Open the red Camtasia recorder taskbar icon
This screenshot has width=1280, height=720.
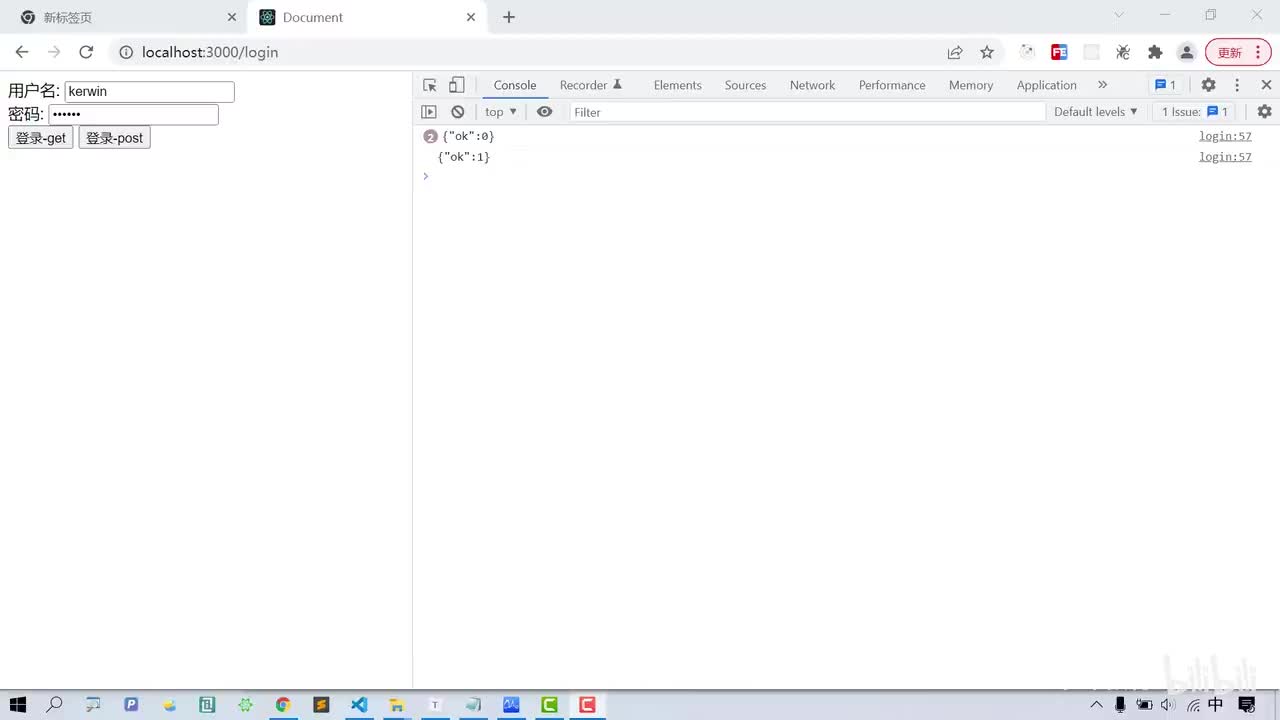click(x=587, y=705)
